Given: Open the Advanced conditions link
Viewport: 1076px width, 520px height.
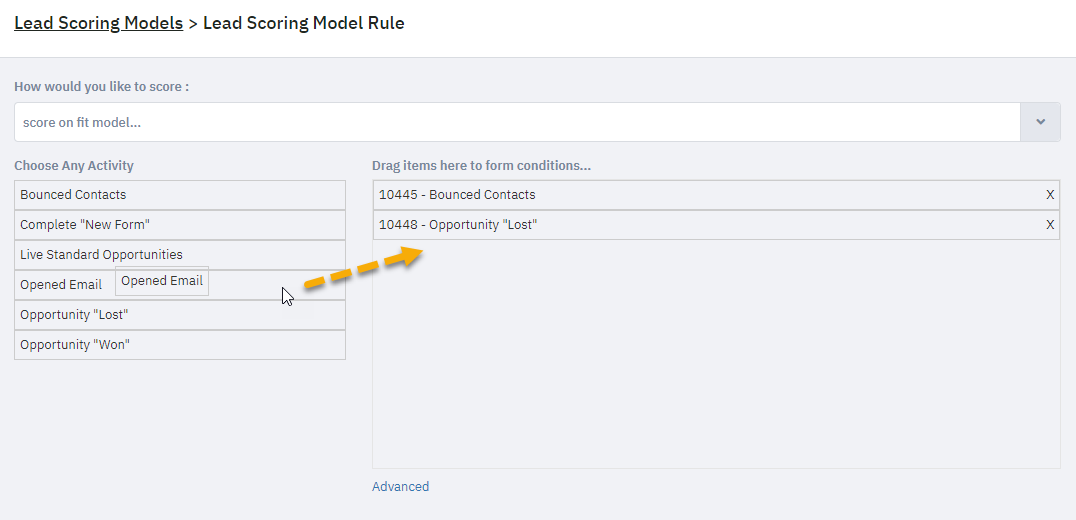Looking at the screenshot, I should [x=400, y=486].
